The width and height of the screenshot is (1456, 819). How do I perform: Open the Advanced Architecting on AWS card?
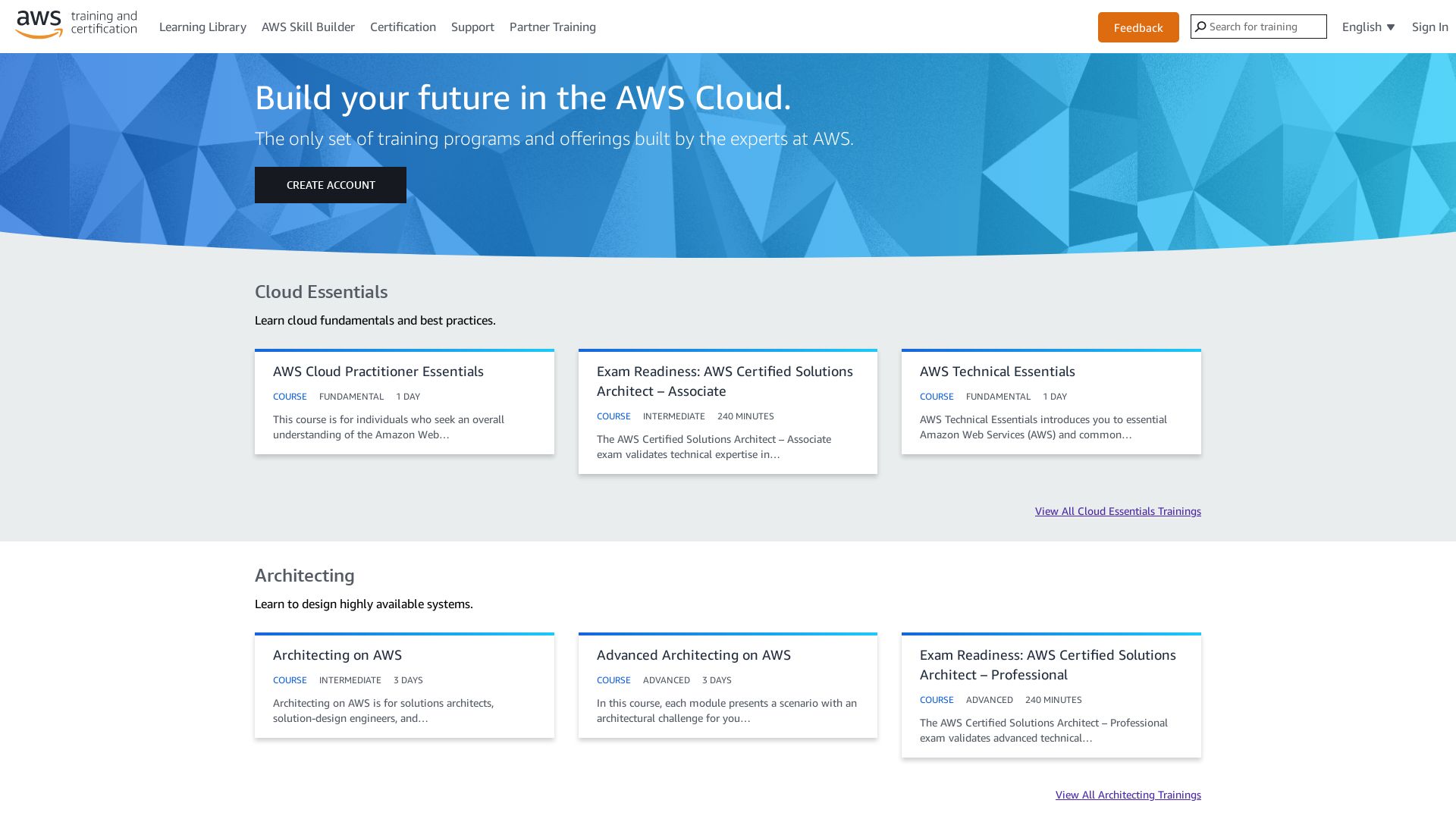click(x=727, y=685)
